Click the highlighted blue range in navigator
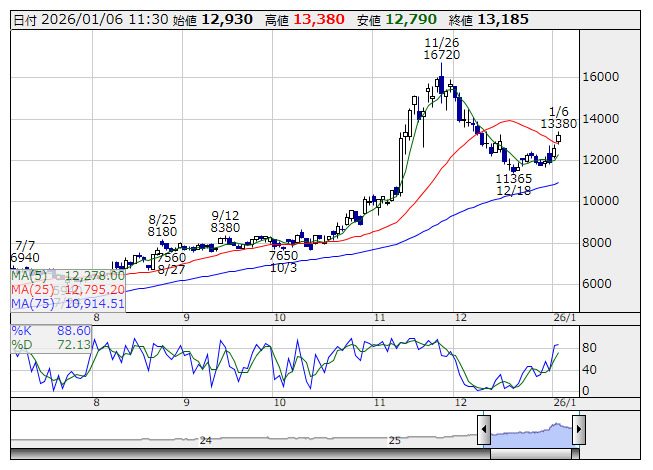The height and width of the screenshot is (470, 653). (531, 433)
